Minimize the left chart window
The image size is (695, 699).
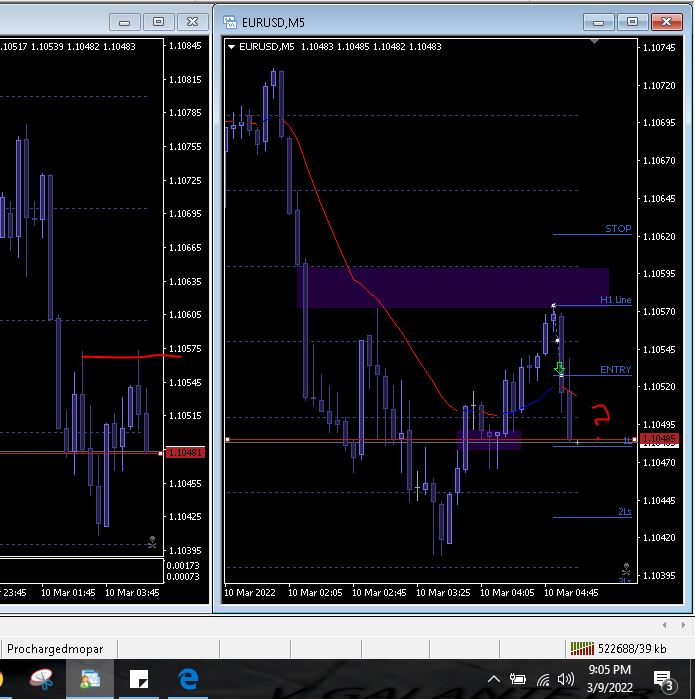(x=125, y=22)
